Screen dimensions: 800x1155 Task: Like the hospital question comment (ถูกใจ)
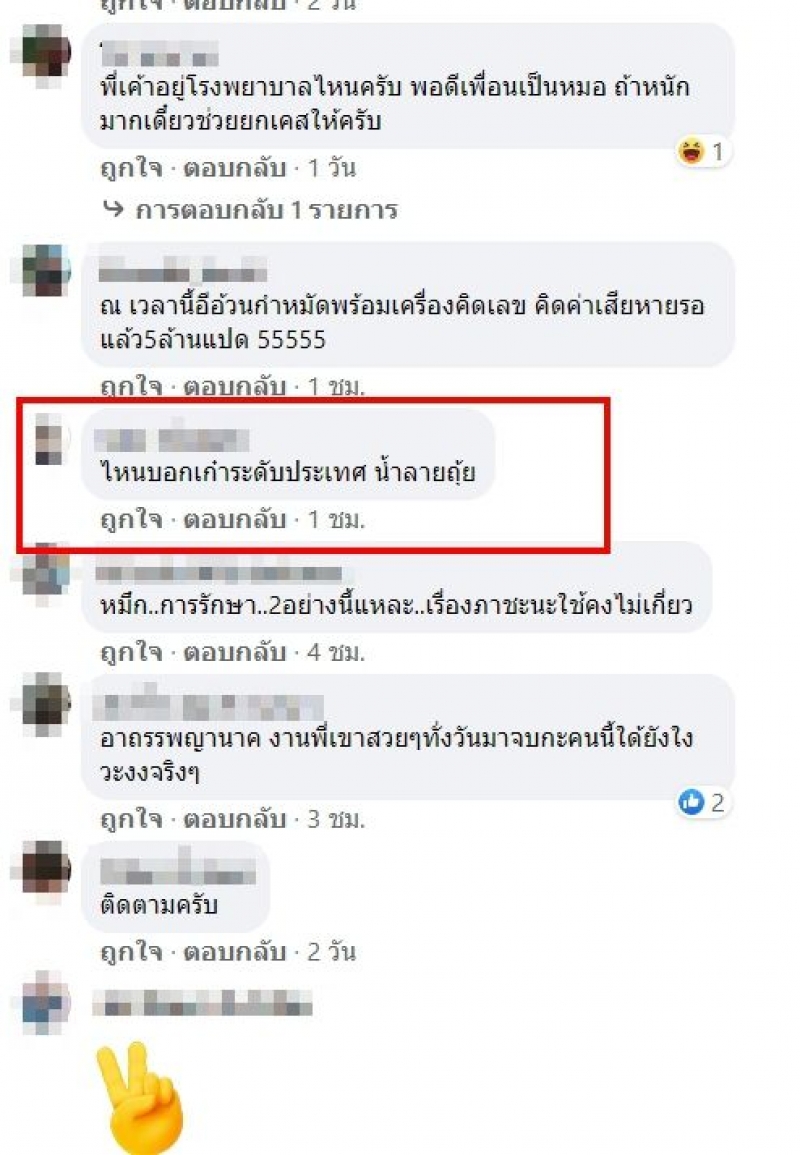[130, 168]
